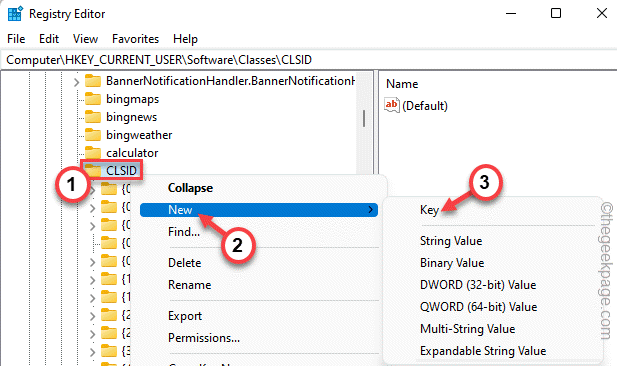Open the Edit menu
Viewport: 617px width, 366px height.
pos(49,39)
